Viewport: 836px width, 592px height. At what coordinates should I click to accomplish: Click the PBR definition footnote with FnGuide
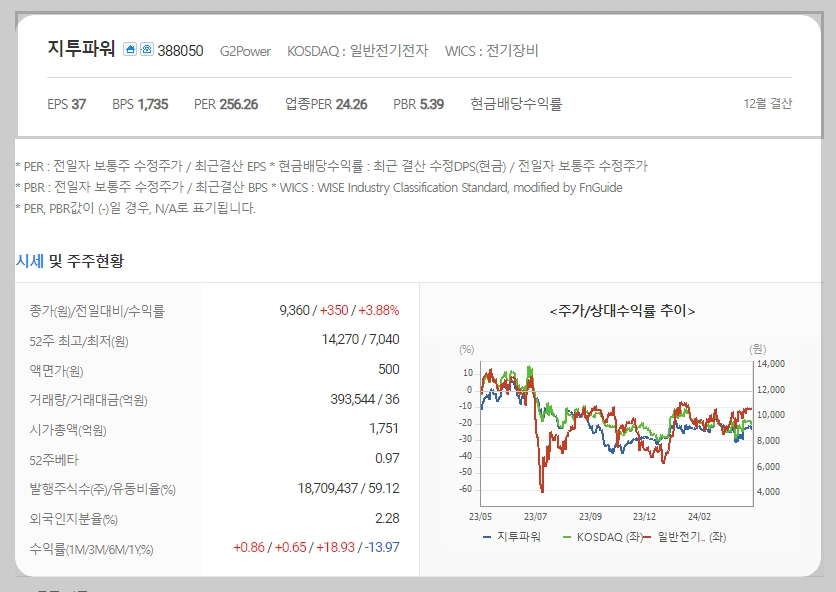[x=319, y=188]
